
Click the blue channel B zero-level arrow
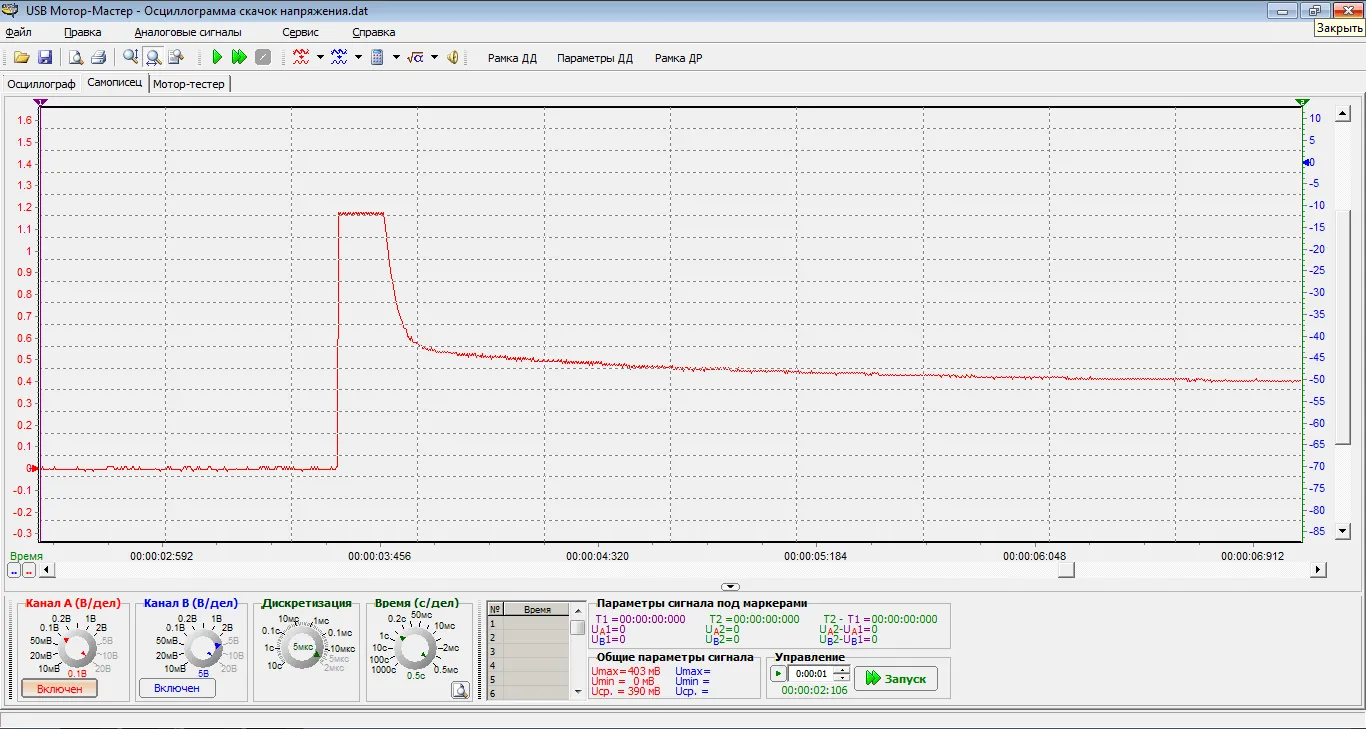(1306, 161)
